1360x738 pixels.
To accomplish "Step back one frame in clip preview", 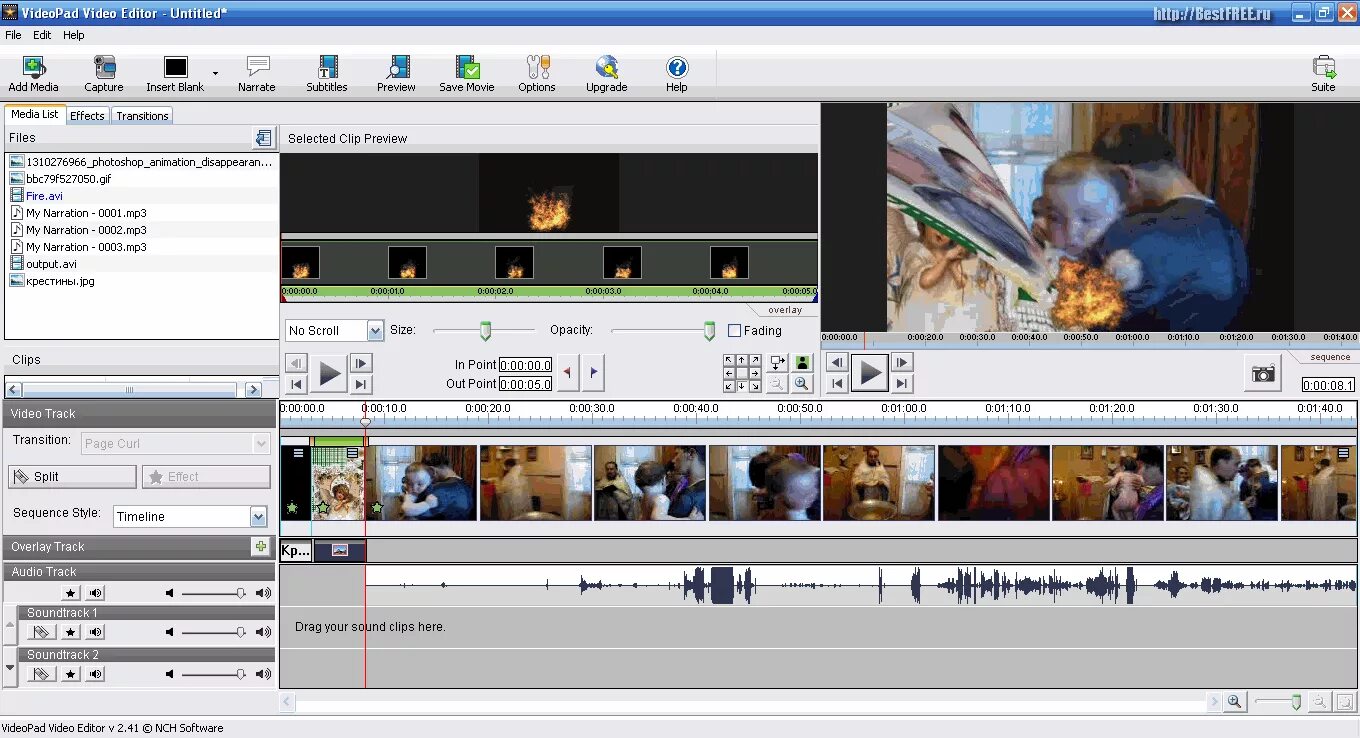I will click(296, 363).
